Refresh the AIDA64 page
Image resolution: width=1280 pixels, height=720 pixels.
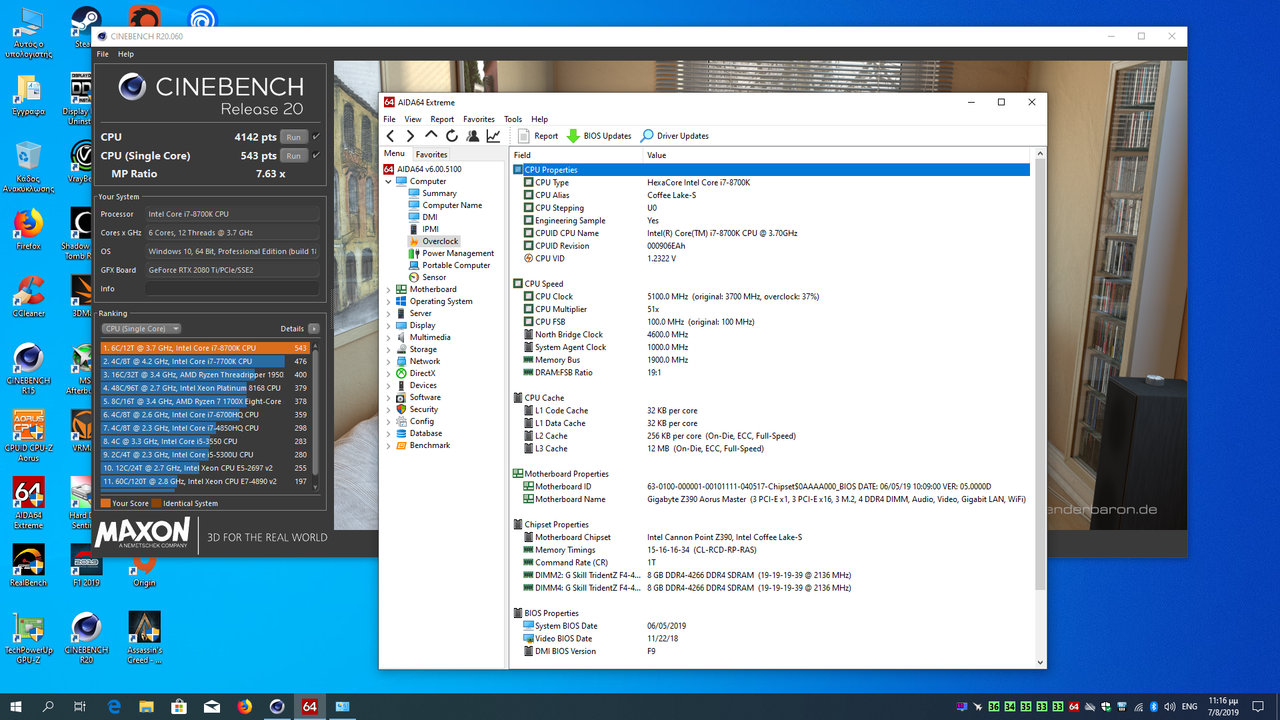pos(451,136)
